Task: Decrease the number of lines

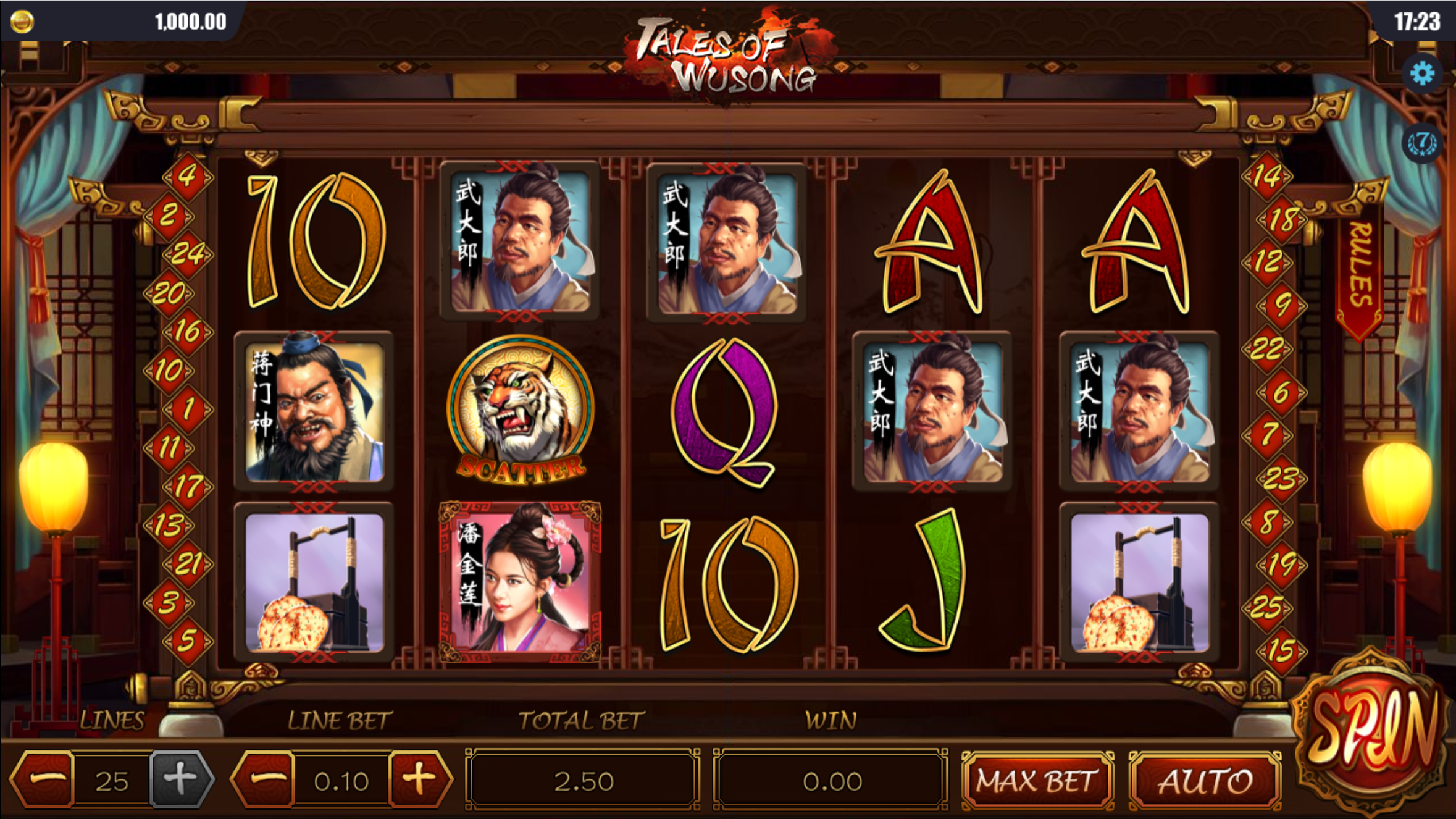Action: [43, 779]
